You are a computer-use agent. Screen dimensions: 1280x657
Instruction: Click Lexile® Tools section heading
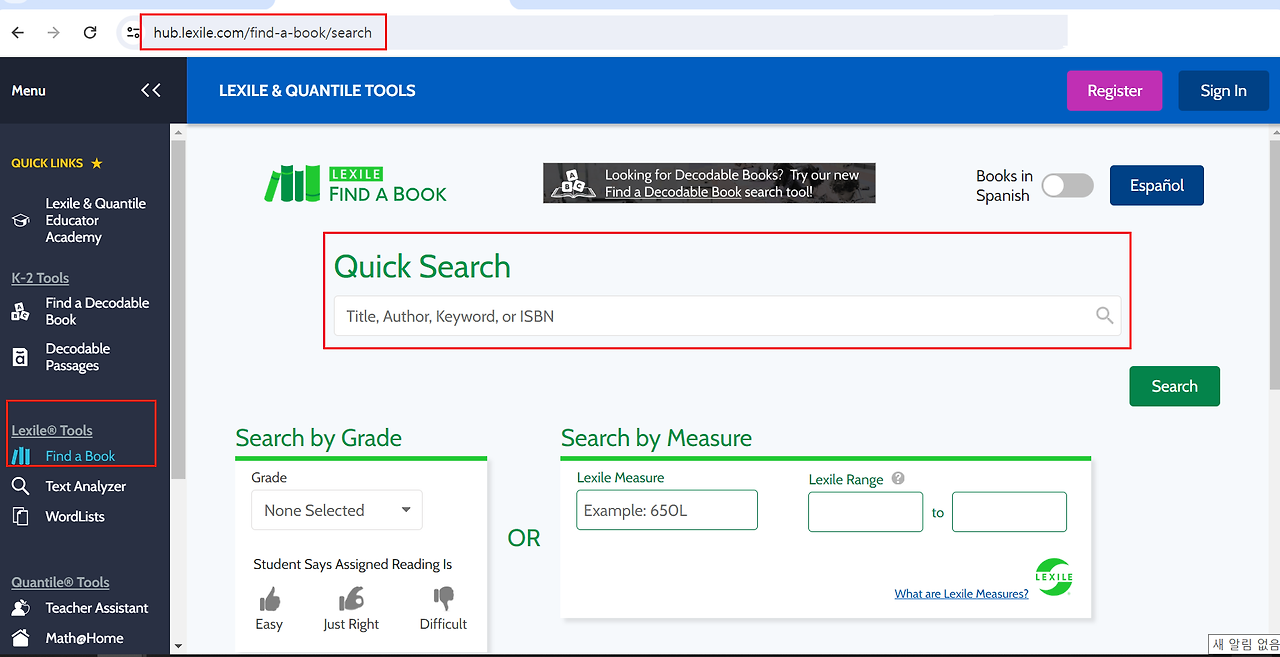pyautogui.click(x=52, y=430)
